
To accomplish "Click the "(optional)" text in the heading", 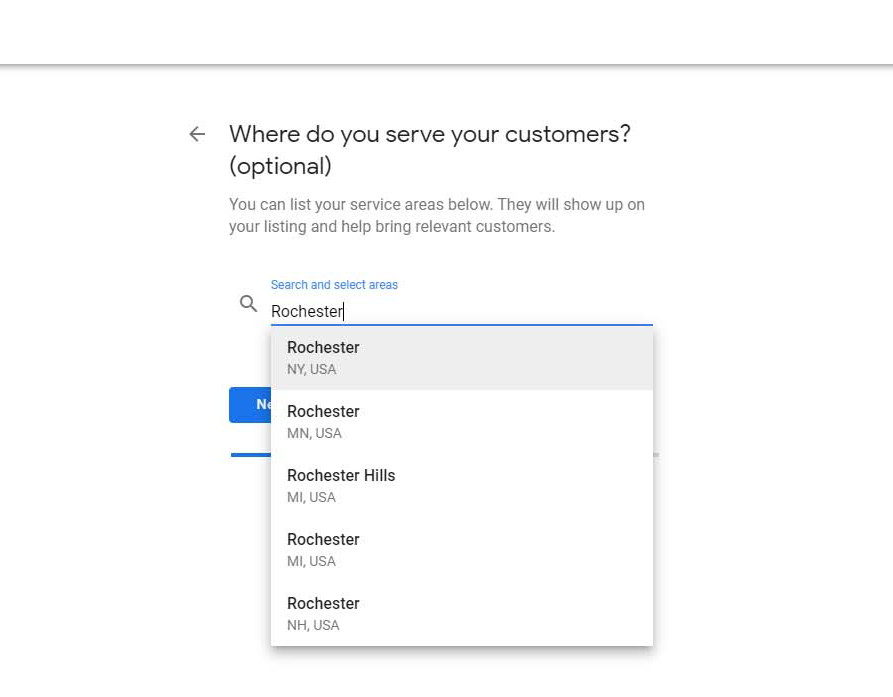I will click(x=280, y=166).
